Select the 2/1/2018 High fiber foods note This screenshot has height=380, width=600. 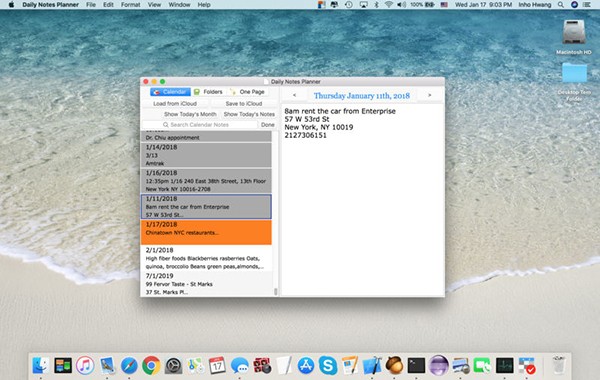coord(206,258)
